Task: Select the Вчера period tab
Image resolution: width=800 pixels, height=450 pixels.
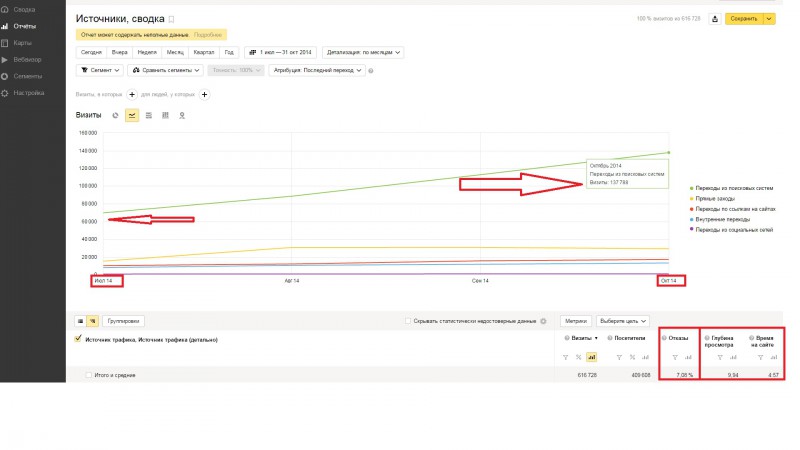Action: click(x=119, y=53)
